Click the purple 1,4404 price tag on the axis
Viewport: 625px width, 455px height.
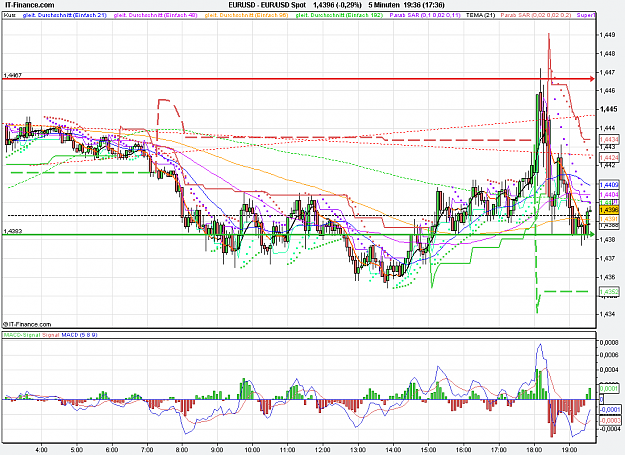coord(609,194)
